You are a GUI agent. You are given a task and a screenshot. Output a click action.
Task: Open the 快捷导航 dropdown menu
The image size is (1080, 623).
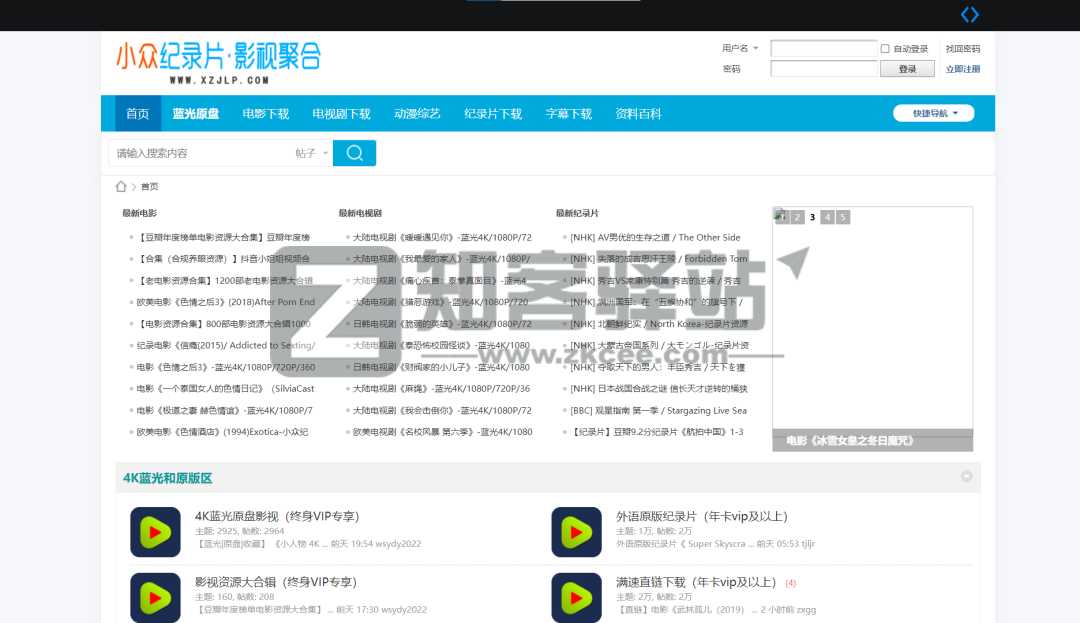(x=932, y=113)
